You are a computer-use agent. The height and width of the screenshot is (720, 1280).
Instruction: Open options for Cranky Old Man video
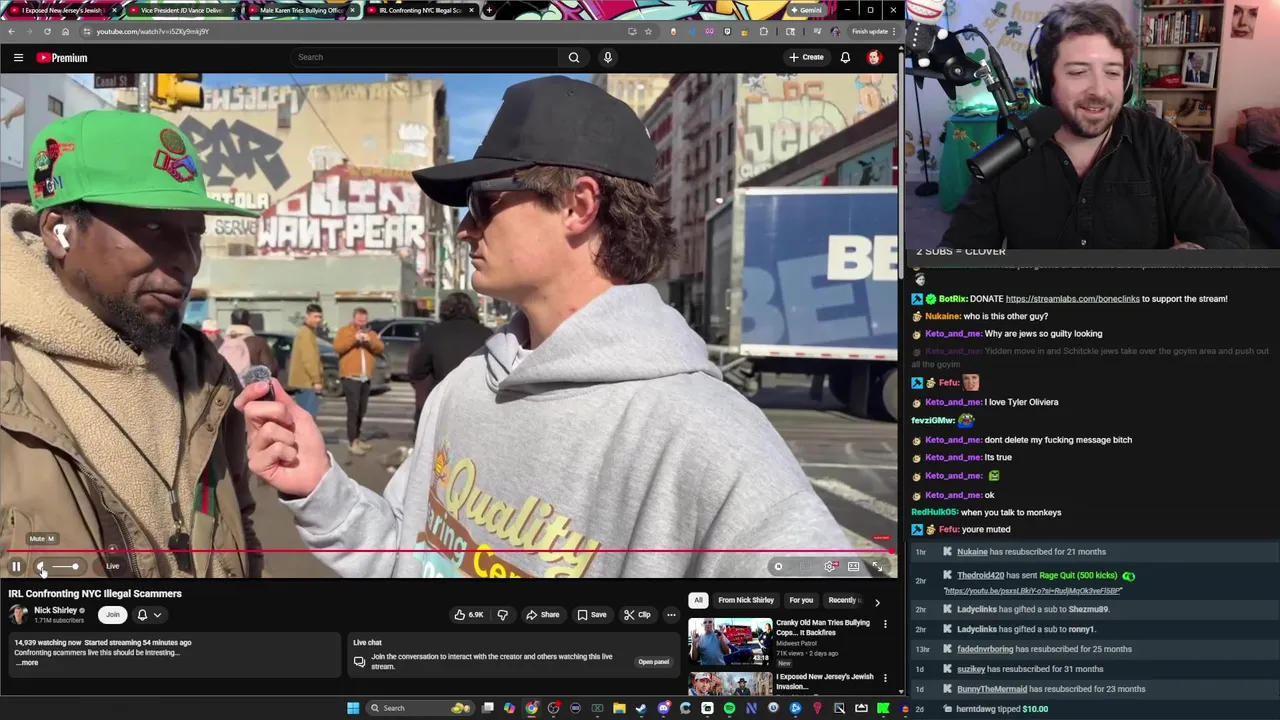885,624
